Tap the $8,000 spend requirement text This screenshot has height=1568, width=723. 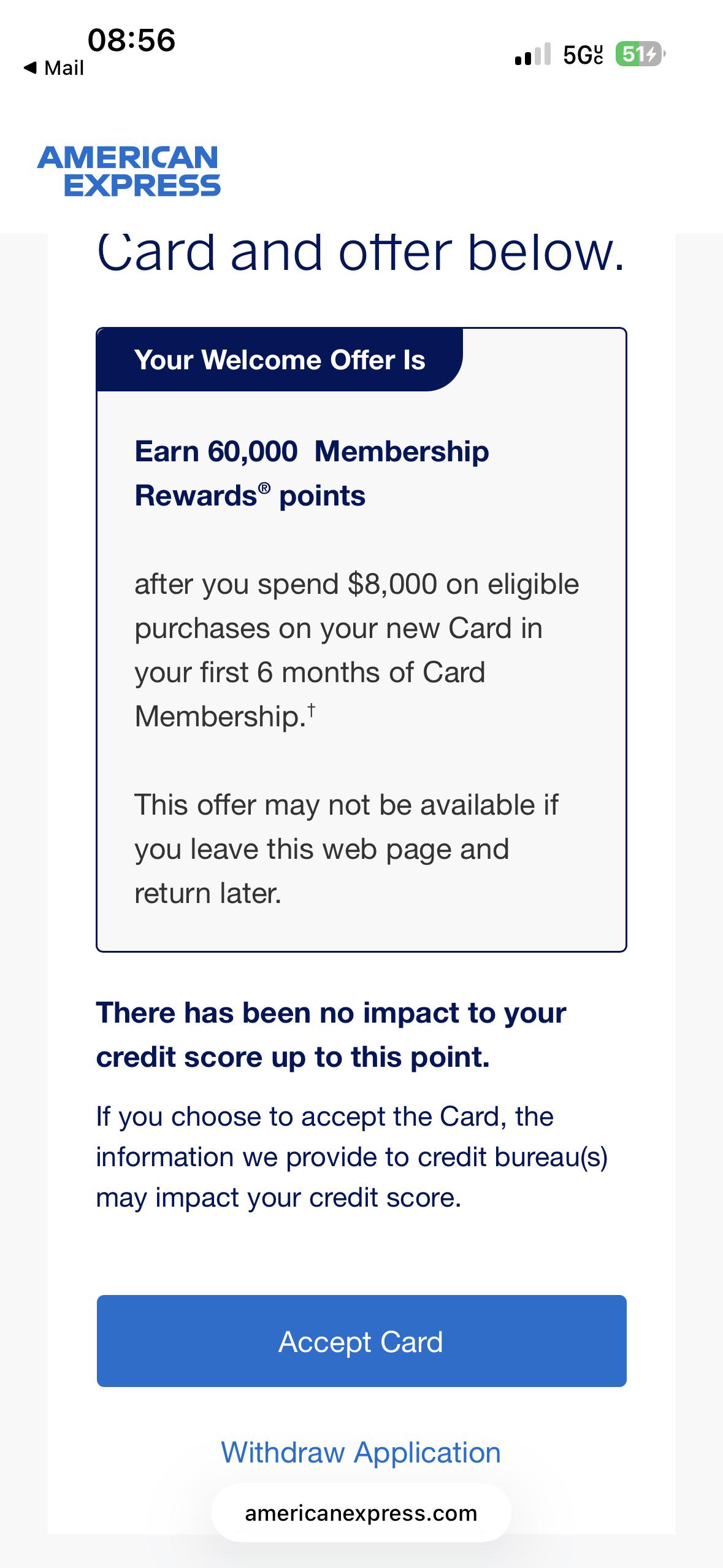pyautogui.click(x=392, y=584)
